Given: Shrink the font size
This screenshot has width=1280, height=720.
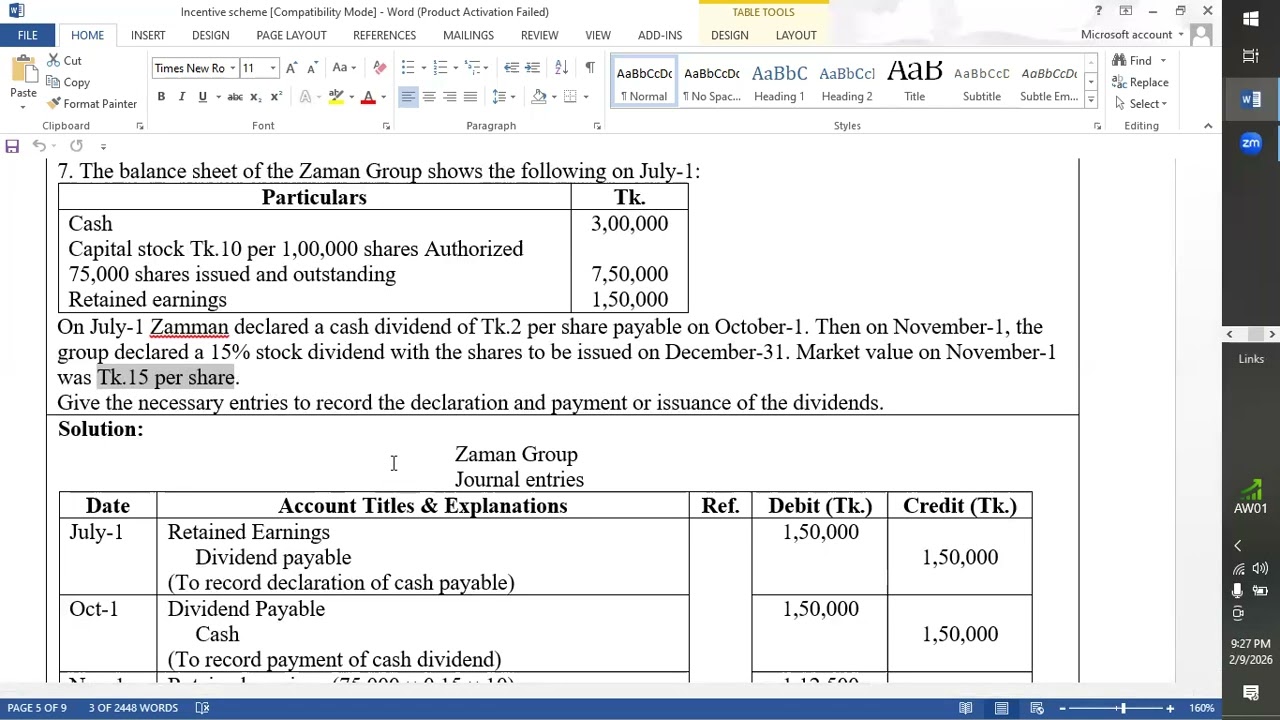Looking at the screenshot, I should tap(312, 68).
